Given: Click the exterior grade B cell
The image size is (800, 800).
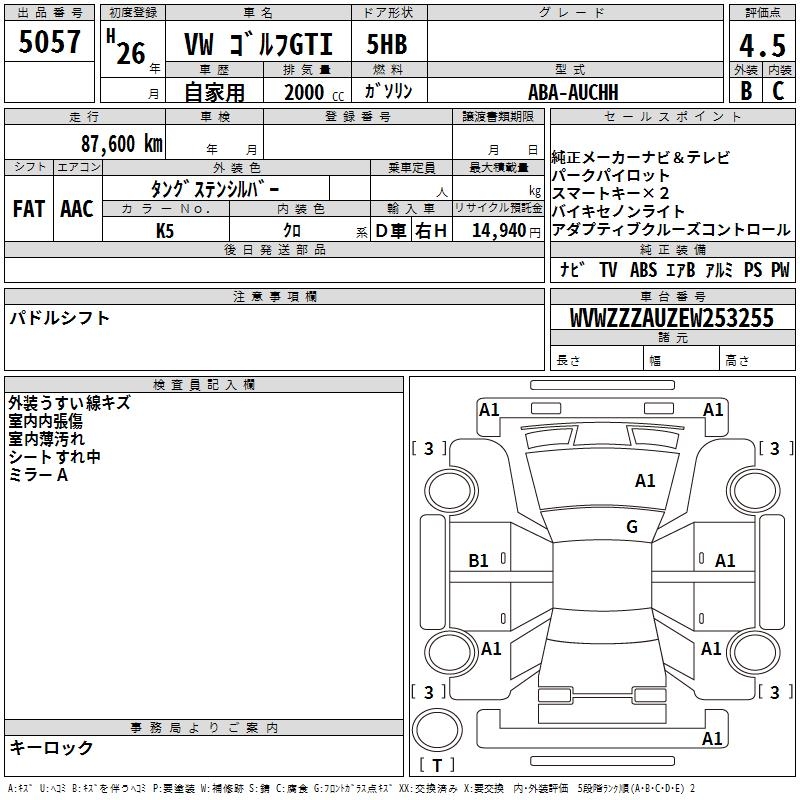Looking at the screenshot, I should click(x=745, y=91).
